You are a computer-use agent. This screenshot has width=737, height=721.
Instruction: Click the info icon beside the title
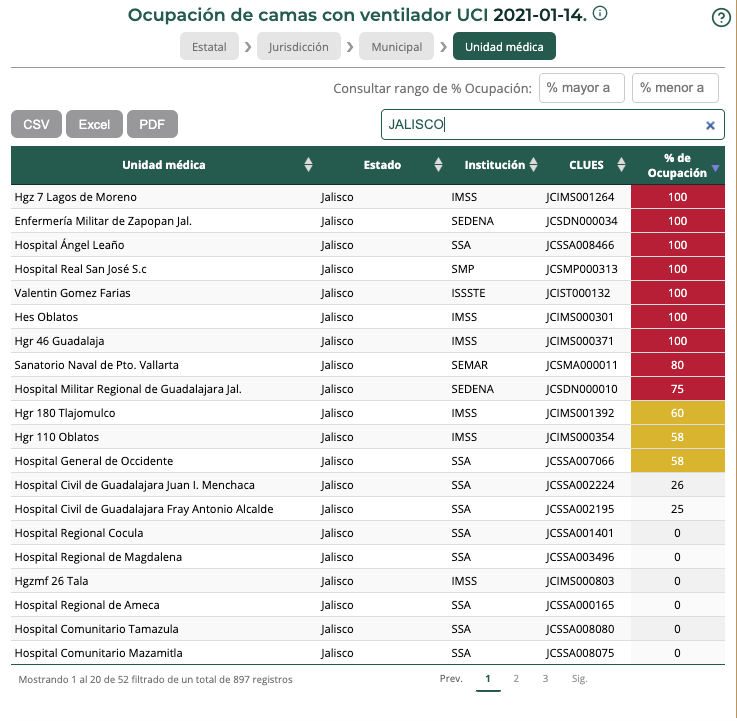(599, 15)
